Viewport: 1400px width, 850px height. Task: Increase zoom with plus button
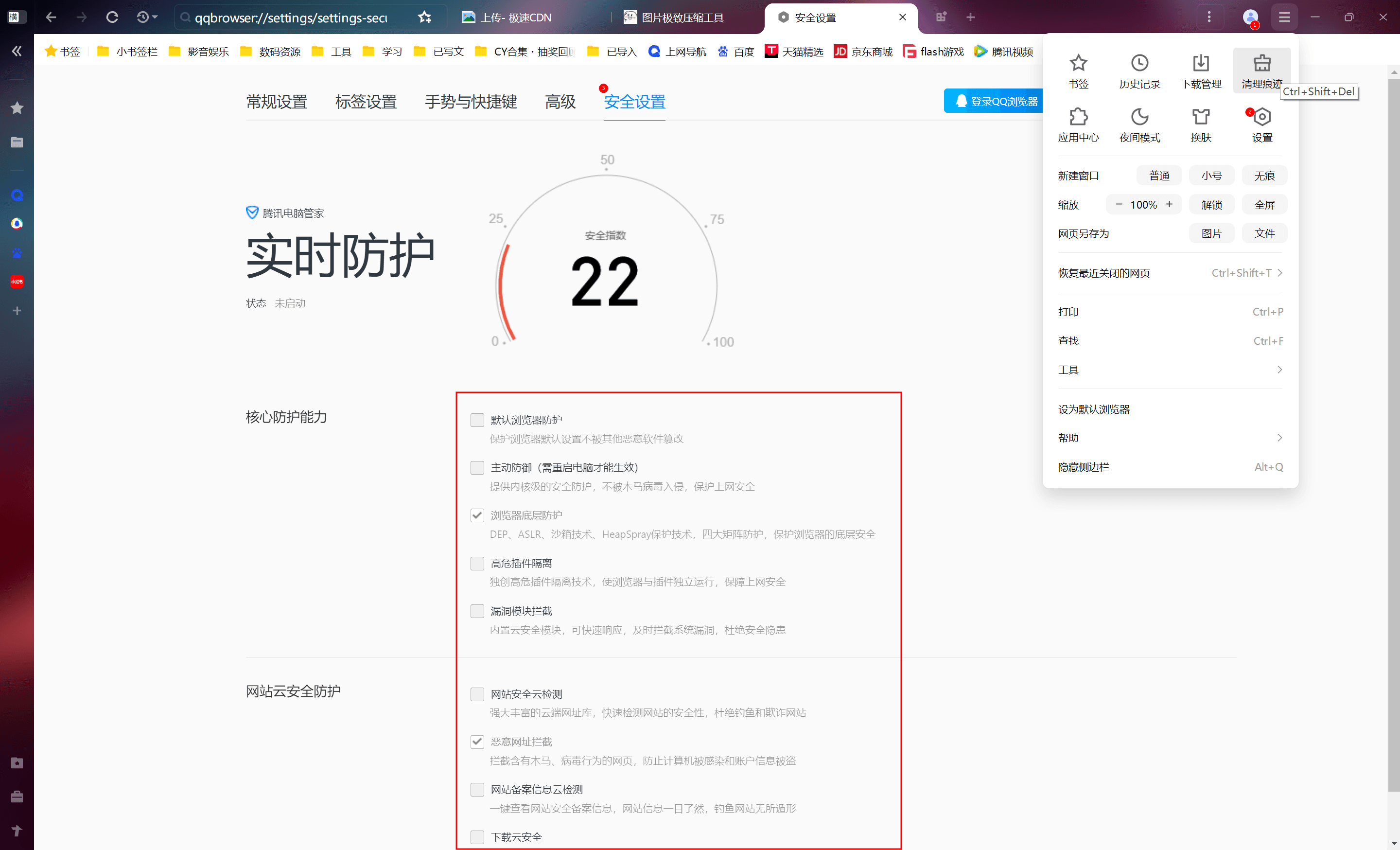(x=1169, y=205)
